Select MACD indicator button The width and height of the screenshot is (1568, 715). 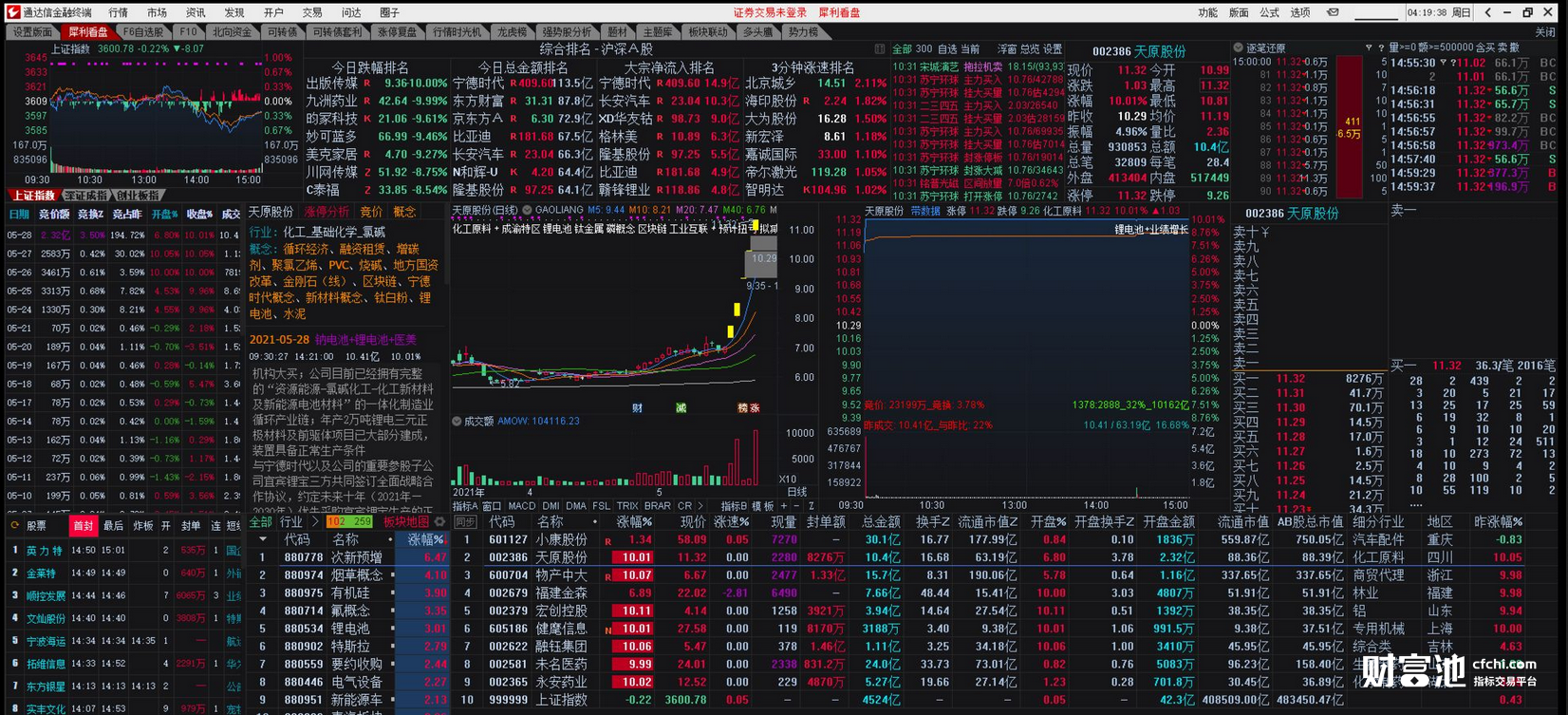(x=522, y=507)
